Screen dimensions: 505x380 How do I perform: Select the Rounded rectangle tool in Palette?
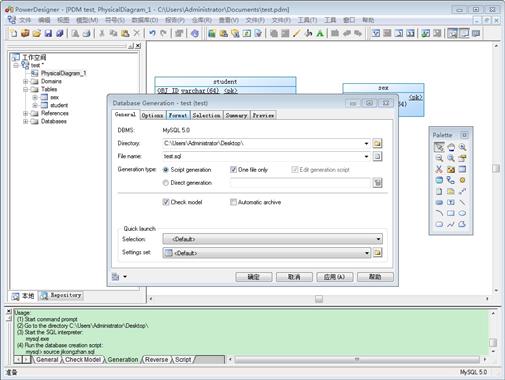click(439, 224)
